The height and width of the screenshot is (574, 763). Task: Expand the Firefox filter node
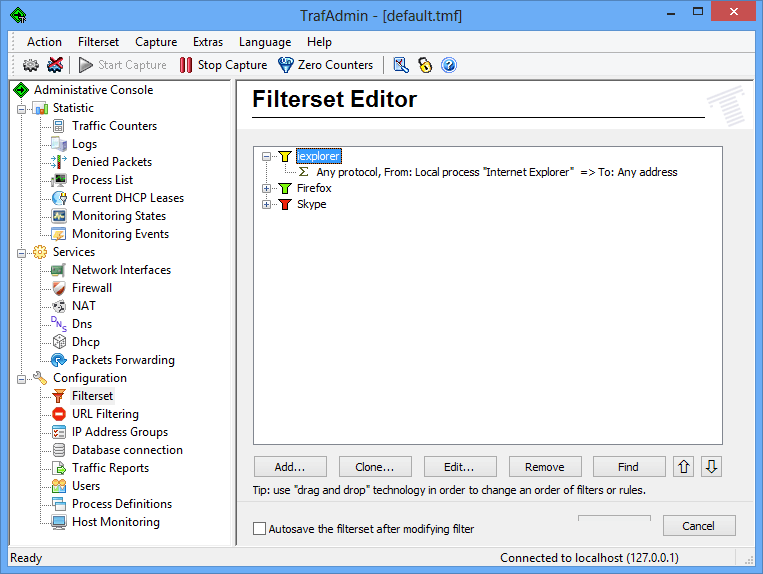pyautogui.click(x=266, y=188)
